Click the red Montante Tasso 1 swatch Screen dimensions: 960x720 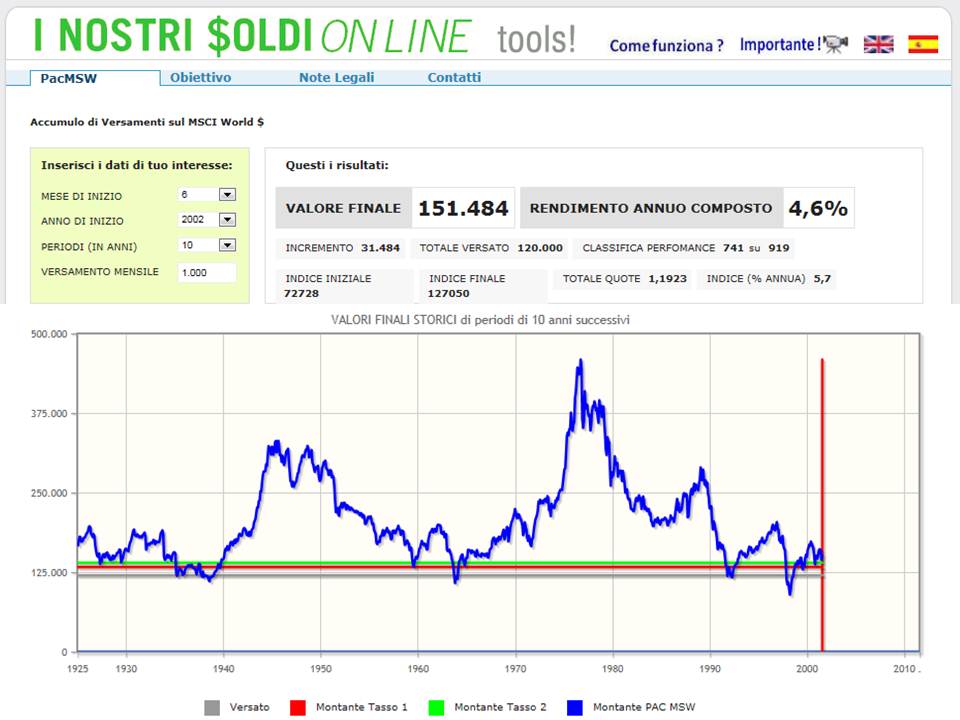pos(299,707)
